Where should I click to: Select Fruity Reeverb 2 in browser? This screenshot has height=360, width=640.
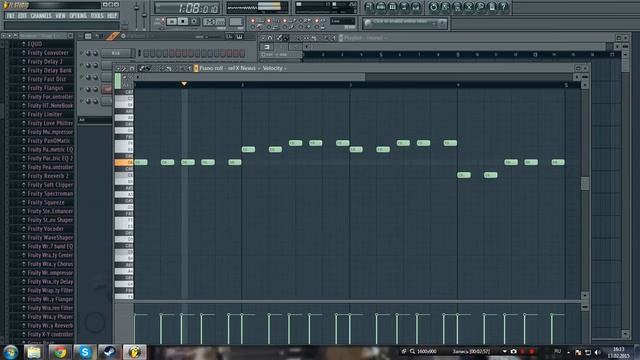[48, 176]
